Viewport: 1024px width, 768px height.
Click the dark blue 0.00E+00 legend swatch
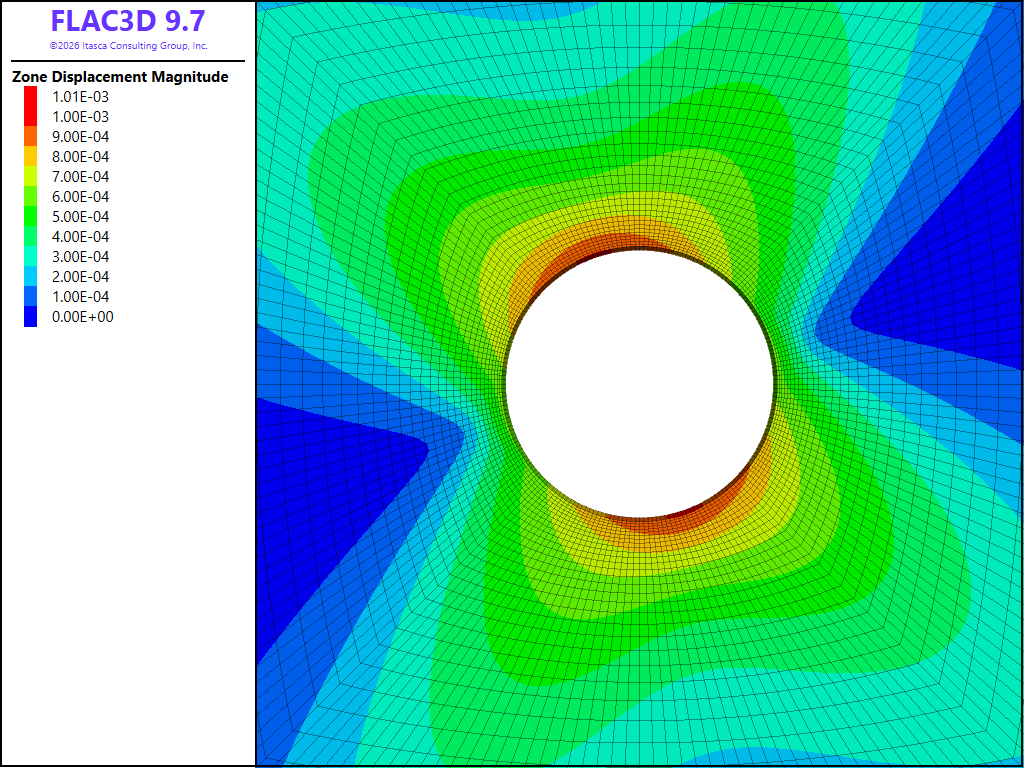click(31, 317)
